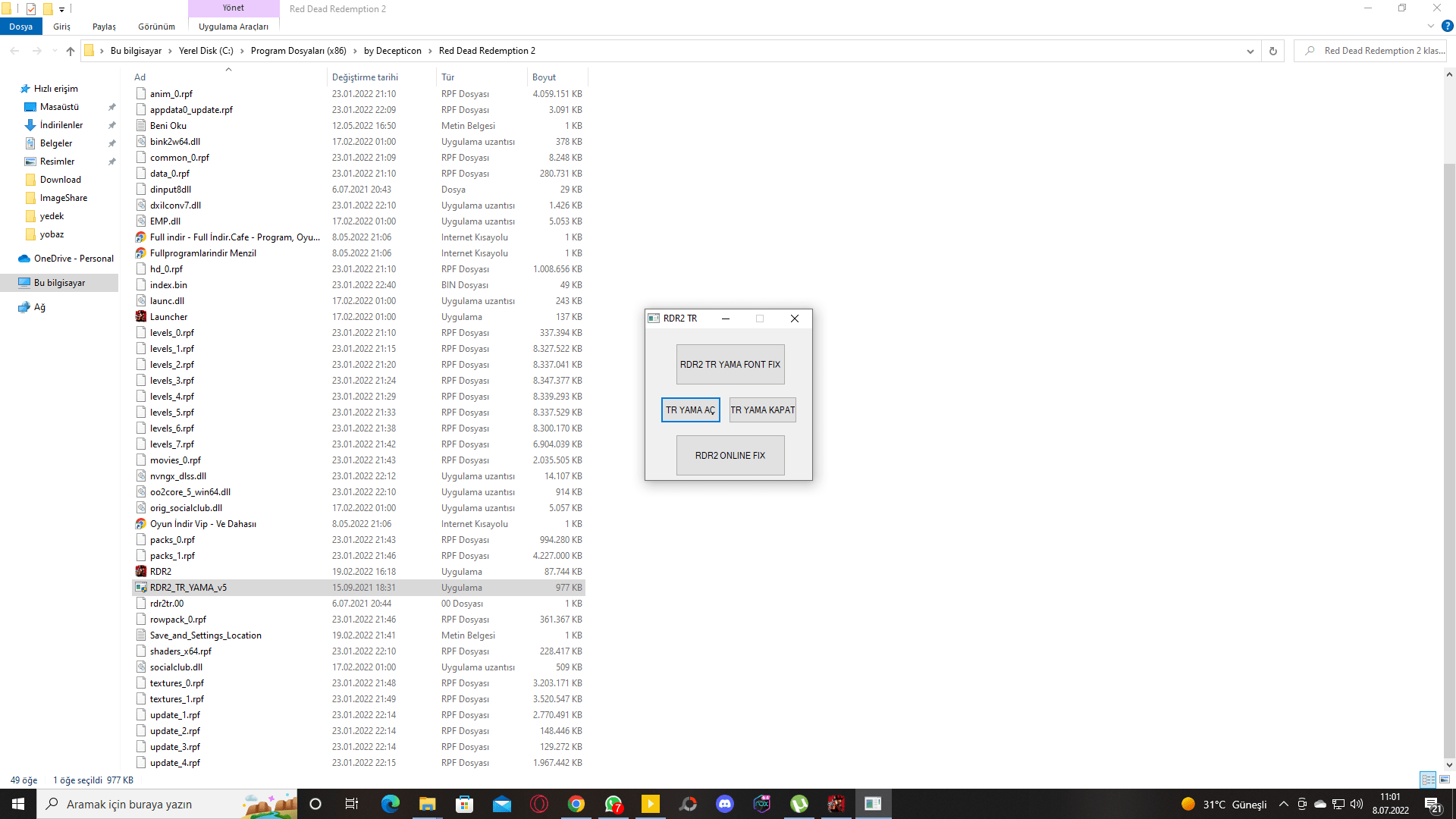Expand breadcrumb chevron after Program Dosyaları (x86)
The image size is (1456, 819).
(x=354, y=51)
